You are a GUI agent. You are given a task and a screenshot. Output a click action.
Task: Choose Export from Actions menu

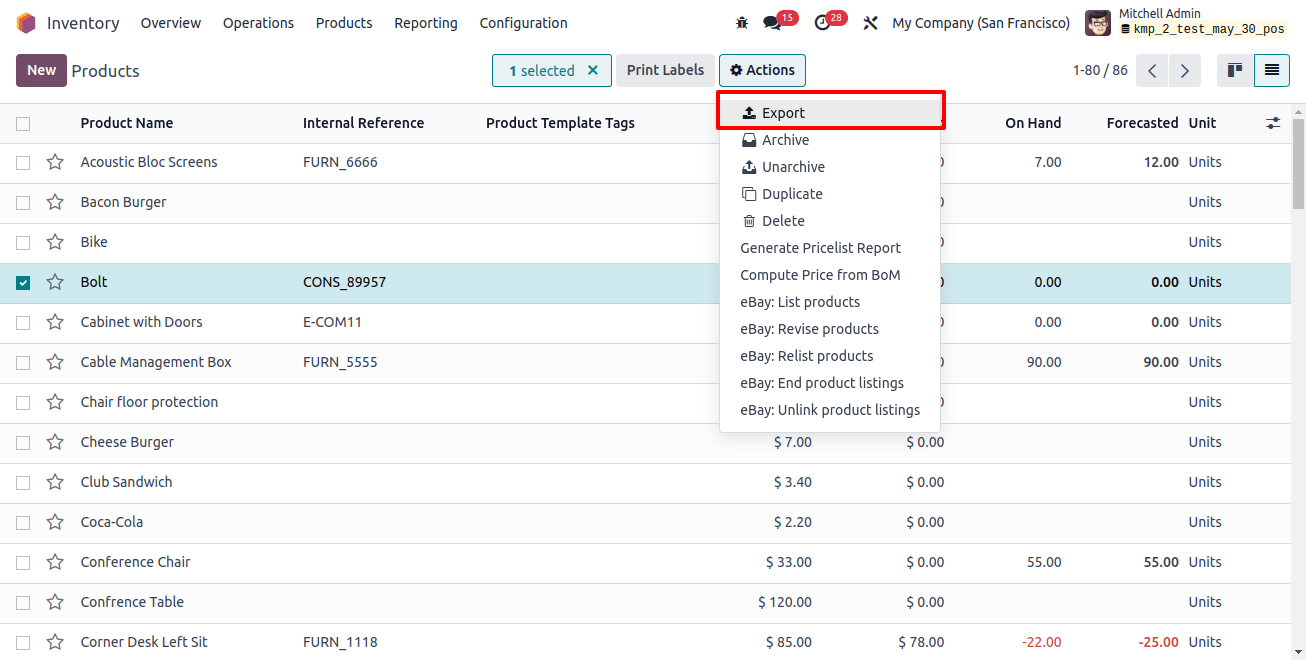point(830,113)
